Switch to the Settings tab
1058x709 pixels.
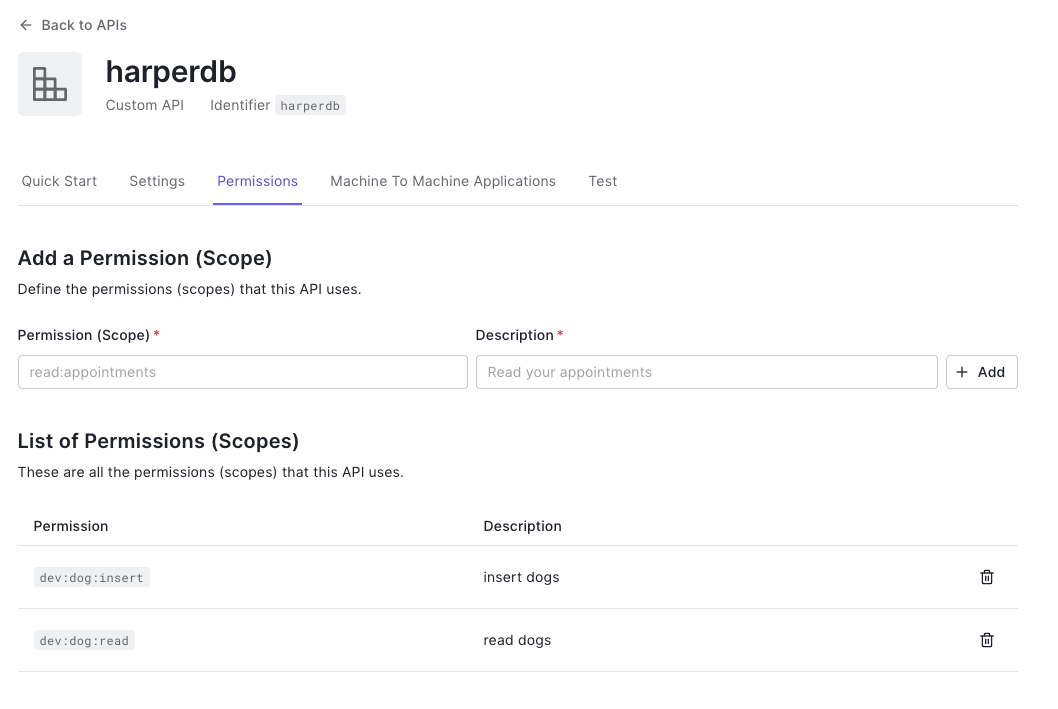tap(157, 181)
